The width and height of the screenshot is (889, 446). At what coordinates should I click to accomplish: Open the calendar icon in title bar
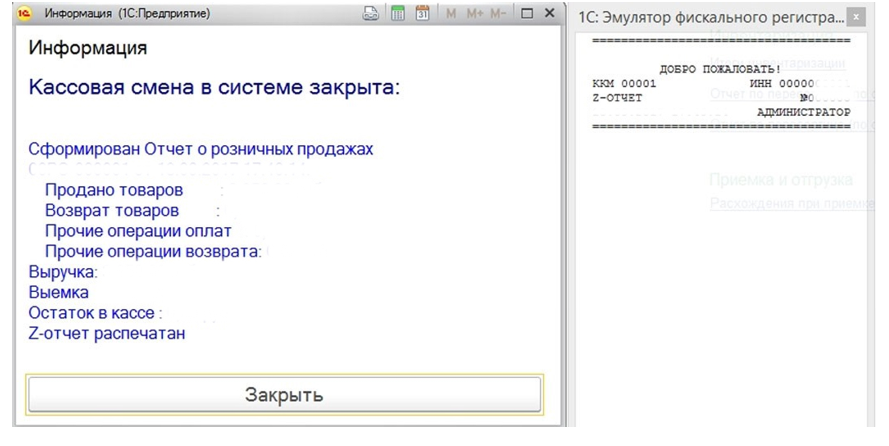click(x=422, y=14)
